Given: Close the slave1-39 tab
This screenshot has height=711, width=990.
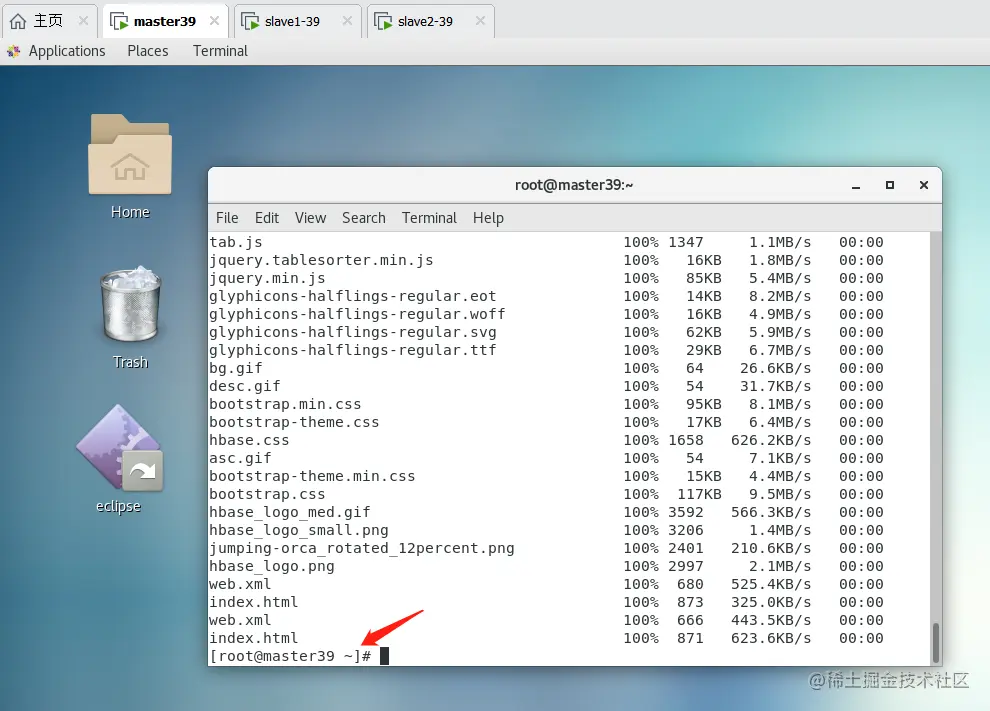Looking at the screenshot, I should tap(347, 21).
